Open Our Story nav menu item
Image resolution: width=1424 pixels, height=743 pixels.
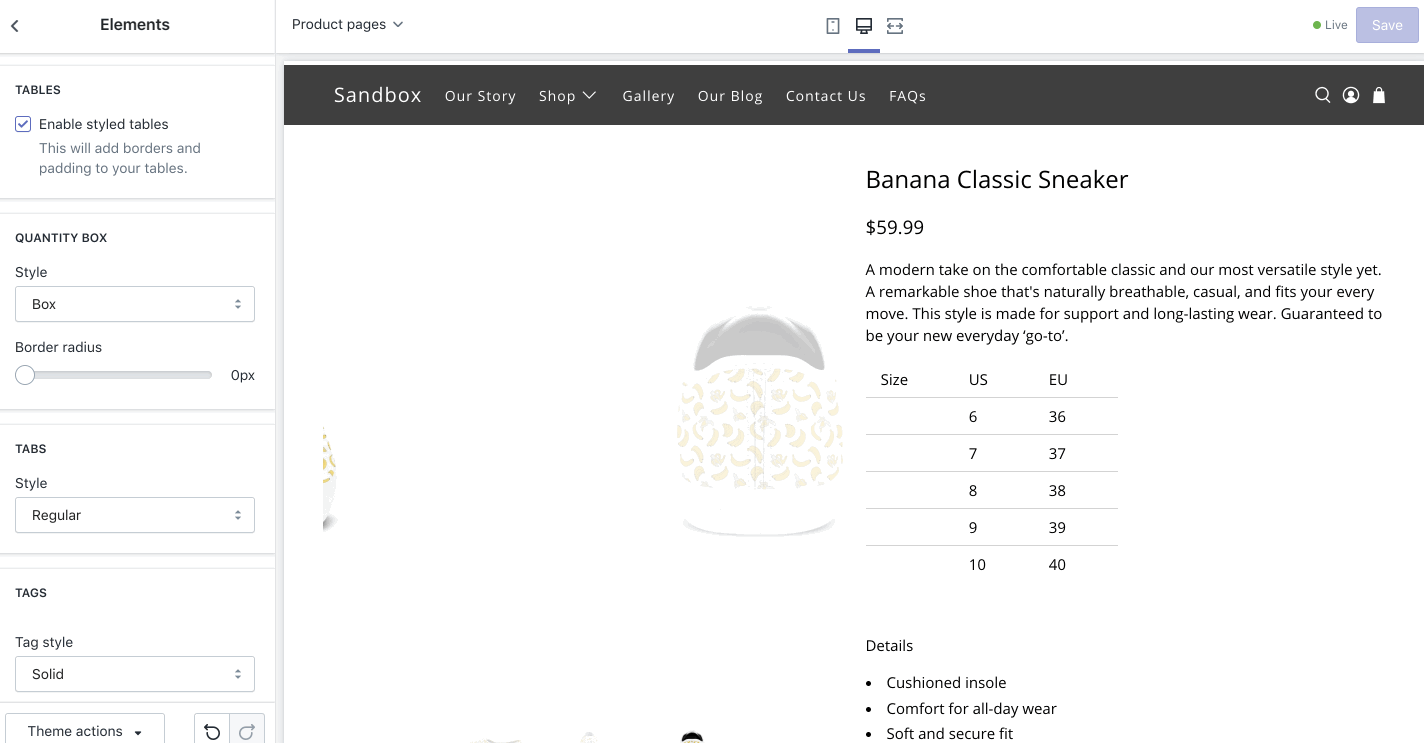[480, 96]
